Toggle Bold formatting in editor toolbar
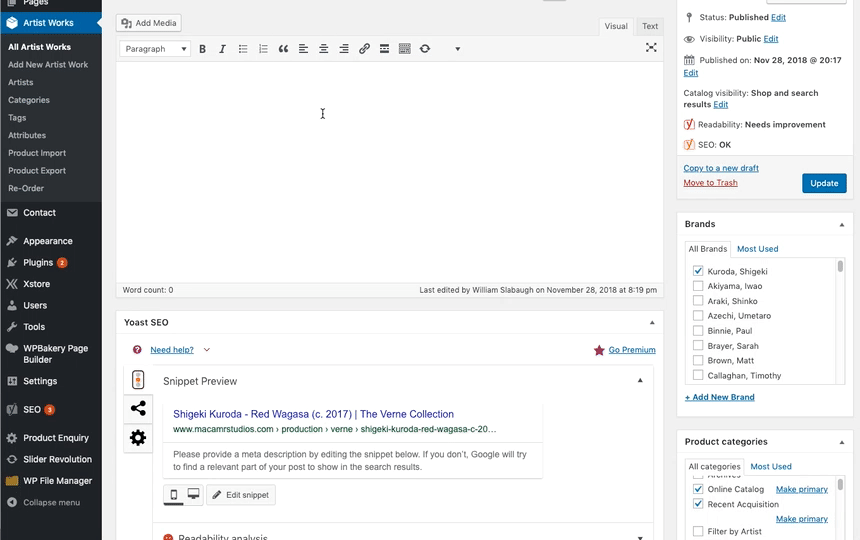The image size is (860, 540). pyautogui.click(x=202, y=49)
